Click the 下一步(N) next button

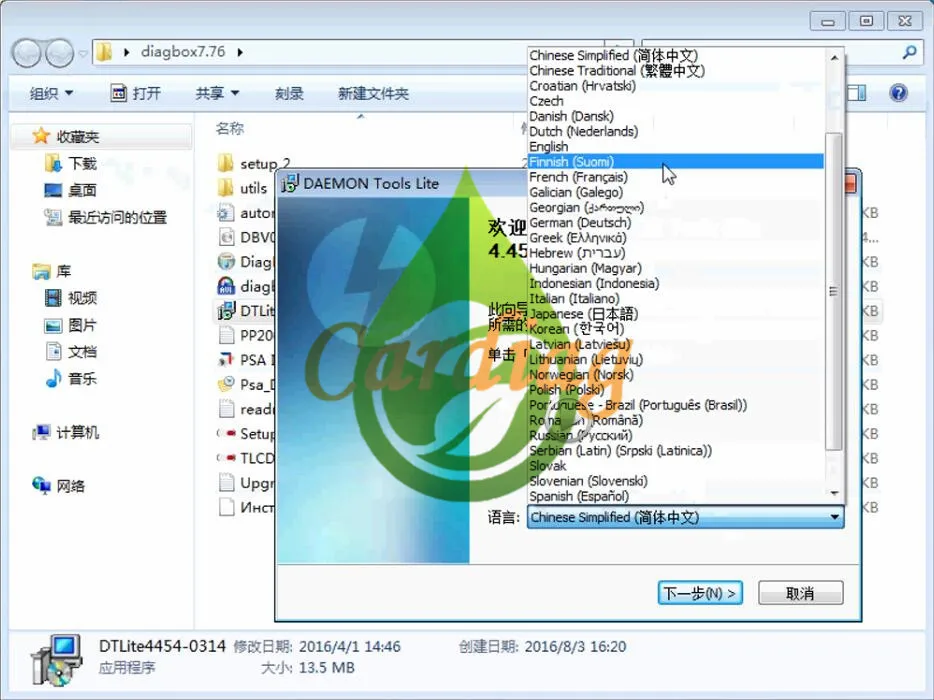pos(700,593)
